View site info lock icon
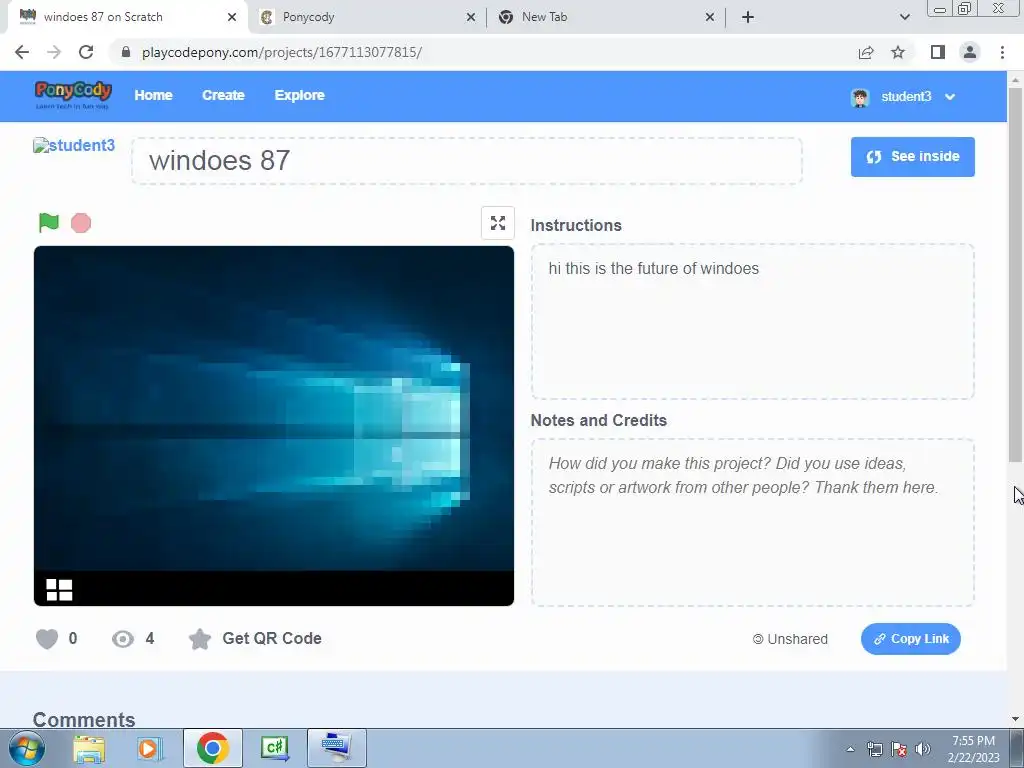Image resolution: width=1024 pixels, height=768 pixels. coord(126,52)
